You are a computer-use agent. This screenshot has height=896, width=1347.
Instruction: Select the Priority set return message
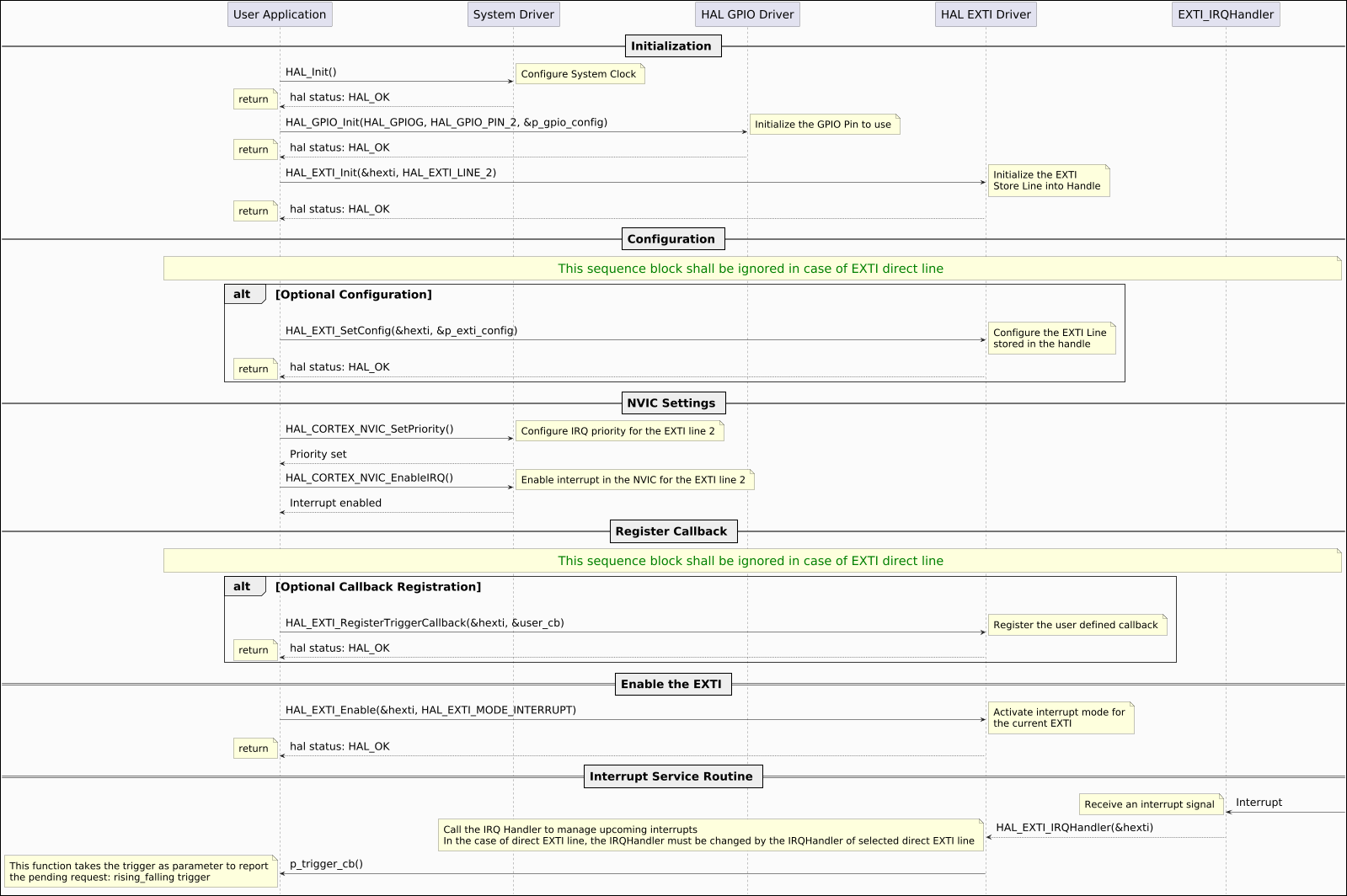click(318, 455)
